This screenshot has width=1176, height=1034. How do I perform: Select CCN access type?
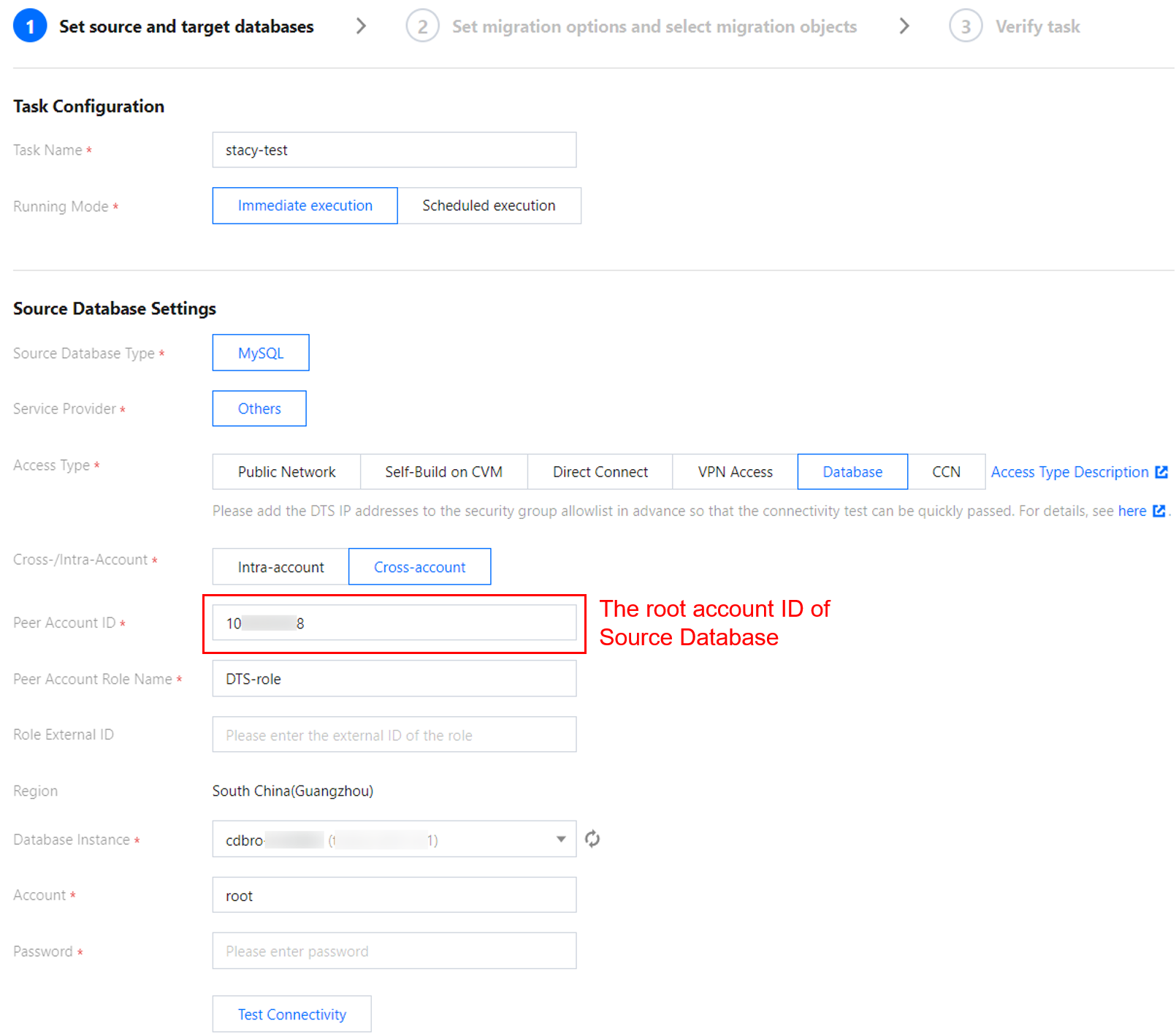click(x=946, y=472)
